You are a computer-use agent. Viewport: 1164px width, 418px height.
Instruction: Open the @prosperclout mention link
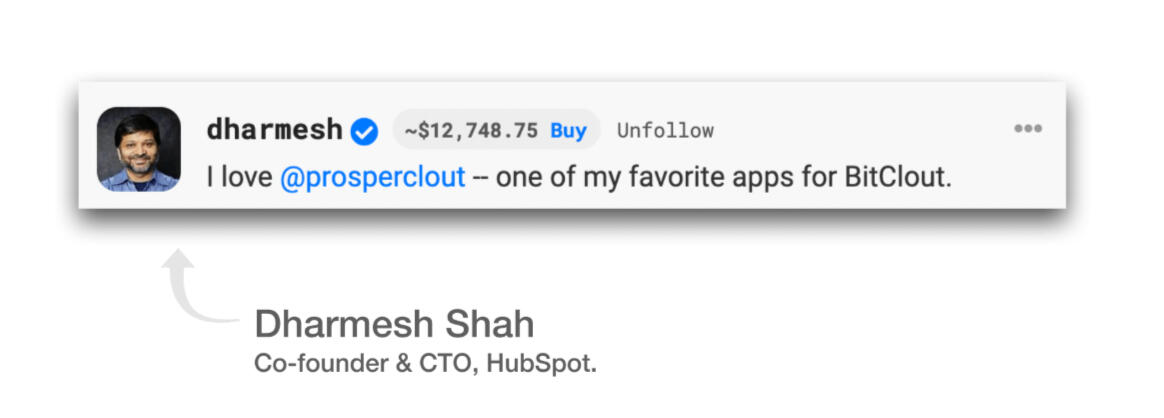[x=372, y=177]
